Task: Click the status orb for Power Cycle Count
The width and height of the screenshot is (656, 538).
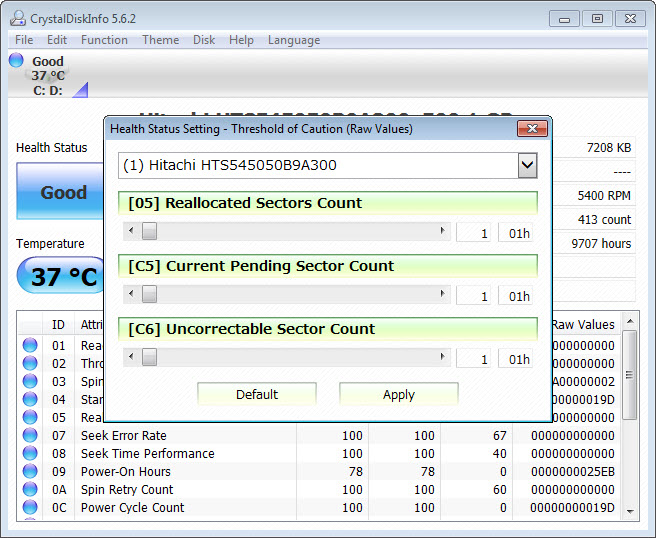Action: [x=30, y=507]
